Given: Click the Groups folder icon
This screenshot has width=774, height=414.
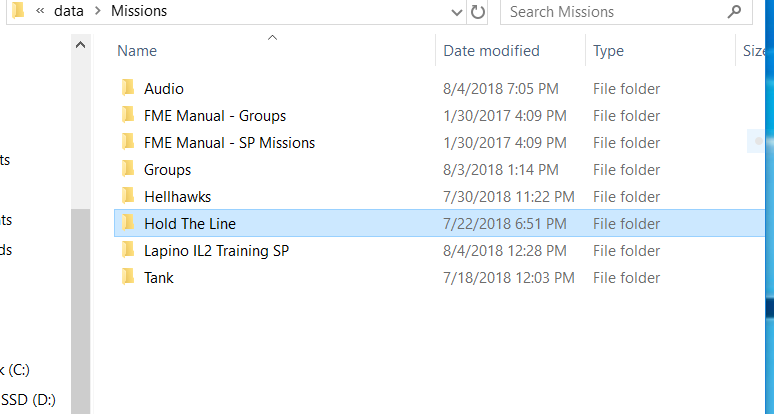Looking at the screenshot, I should click(128, 169).
